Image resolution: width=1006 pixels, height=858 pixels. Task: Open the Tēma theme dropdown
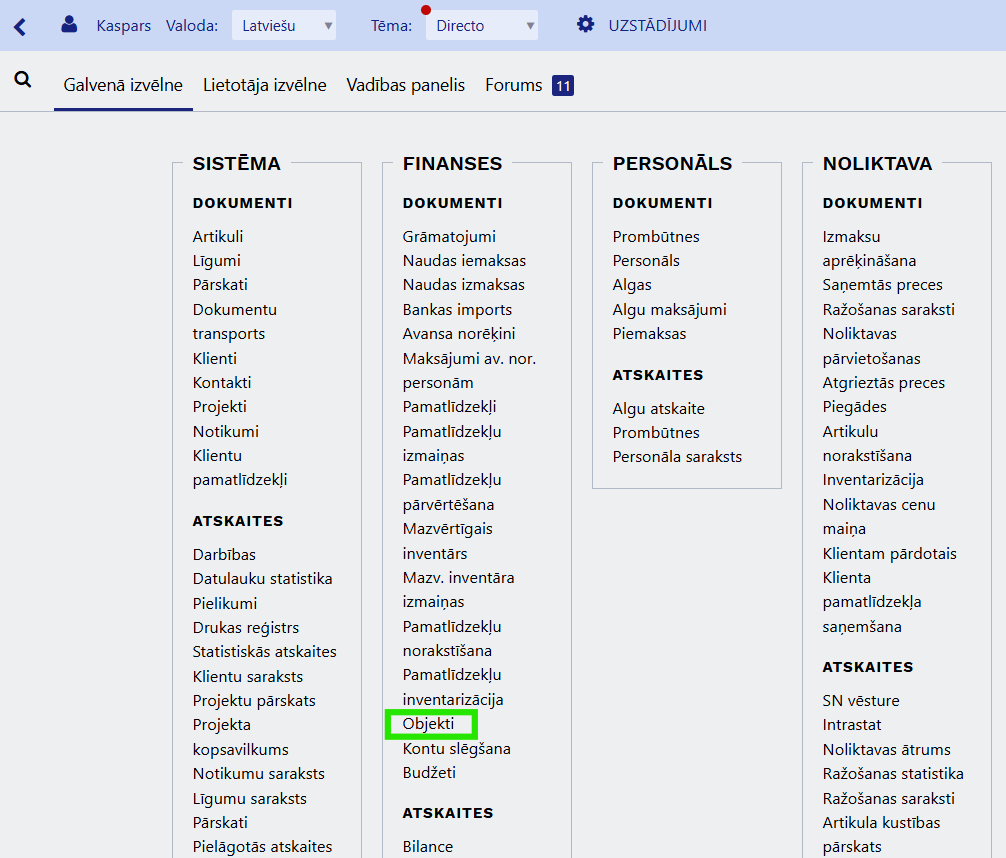pyautogui.click(x=481, y=26)
